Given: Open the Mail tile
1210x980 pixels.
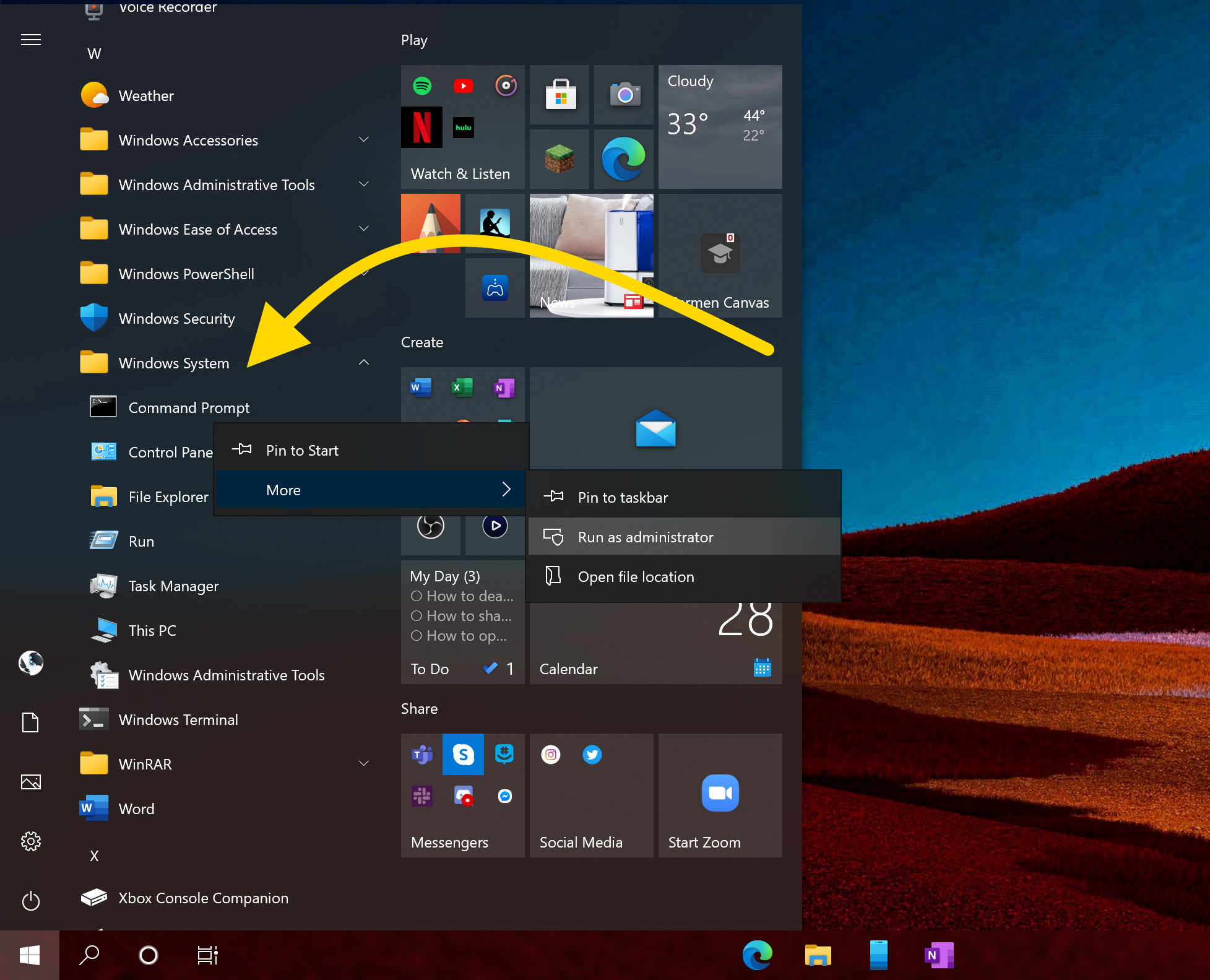Looking at the screenshot, I should coord(655,429).
